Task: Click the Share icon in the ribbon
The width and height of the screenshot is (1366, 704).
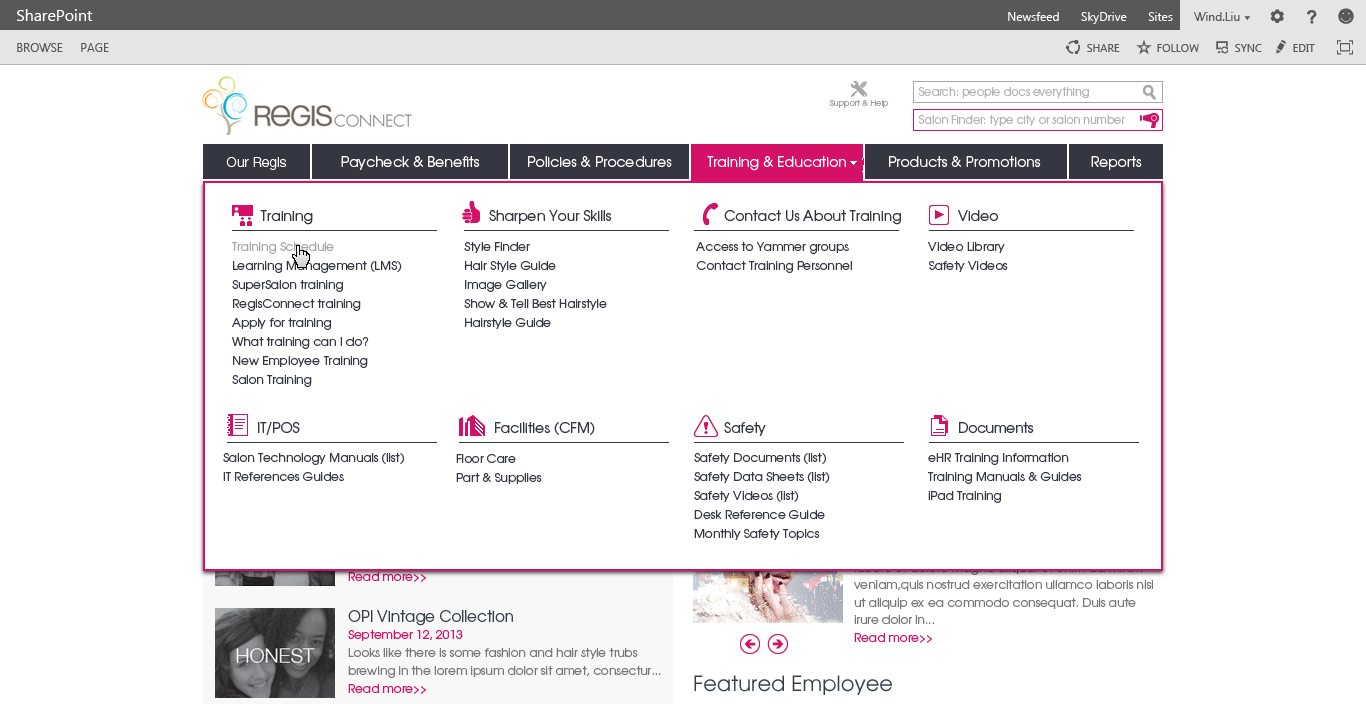Action: click(1073, 47)
